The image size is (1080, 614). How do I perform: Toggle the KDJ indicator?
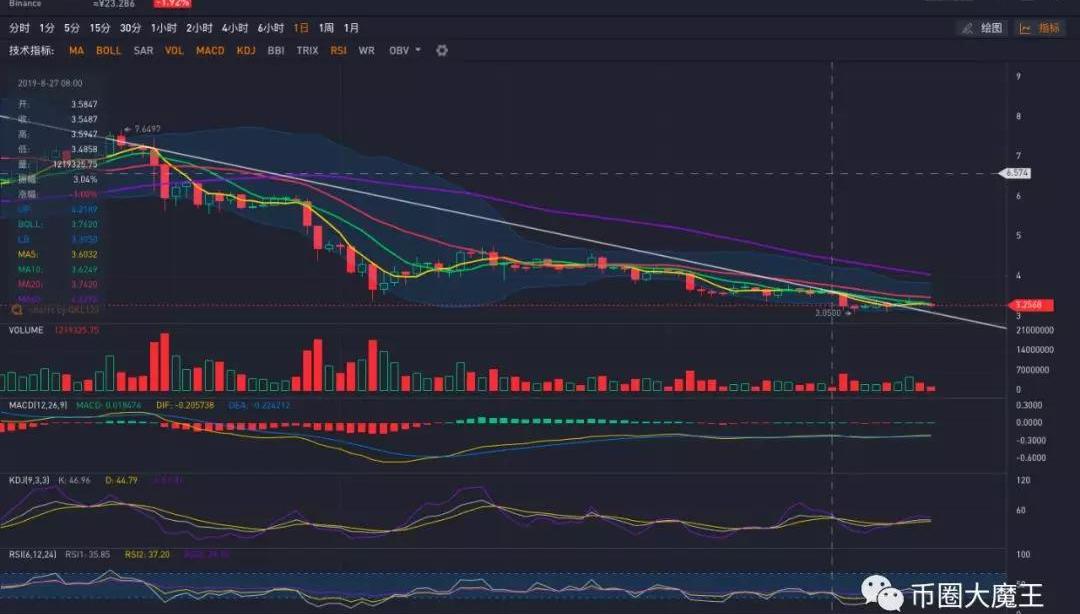click(246, 50)
